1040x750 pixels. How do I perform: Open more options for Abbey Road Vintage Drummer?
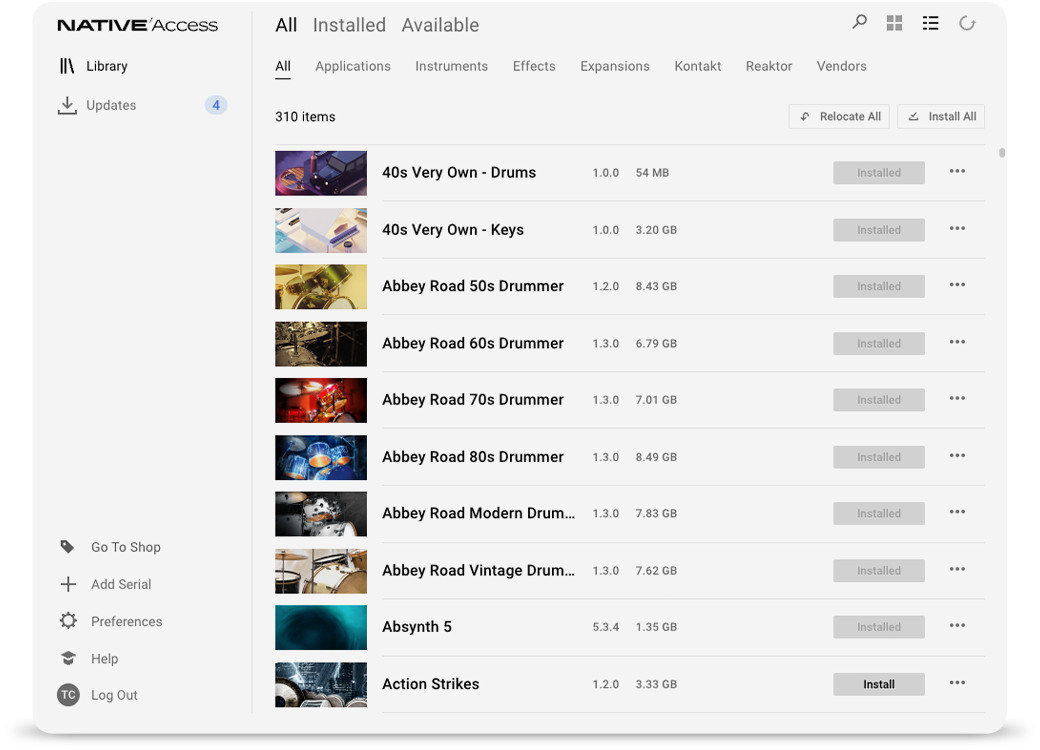click(957, 569)
